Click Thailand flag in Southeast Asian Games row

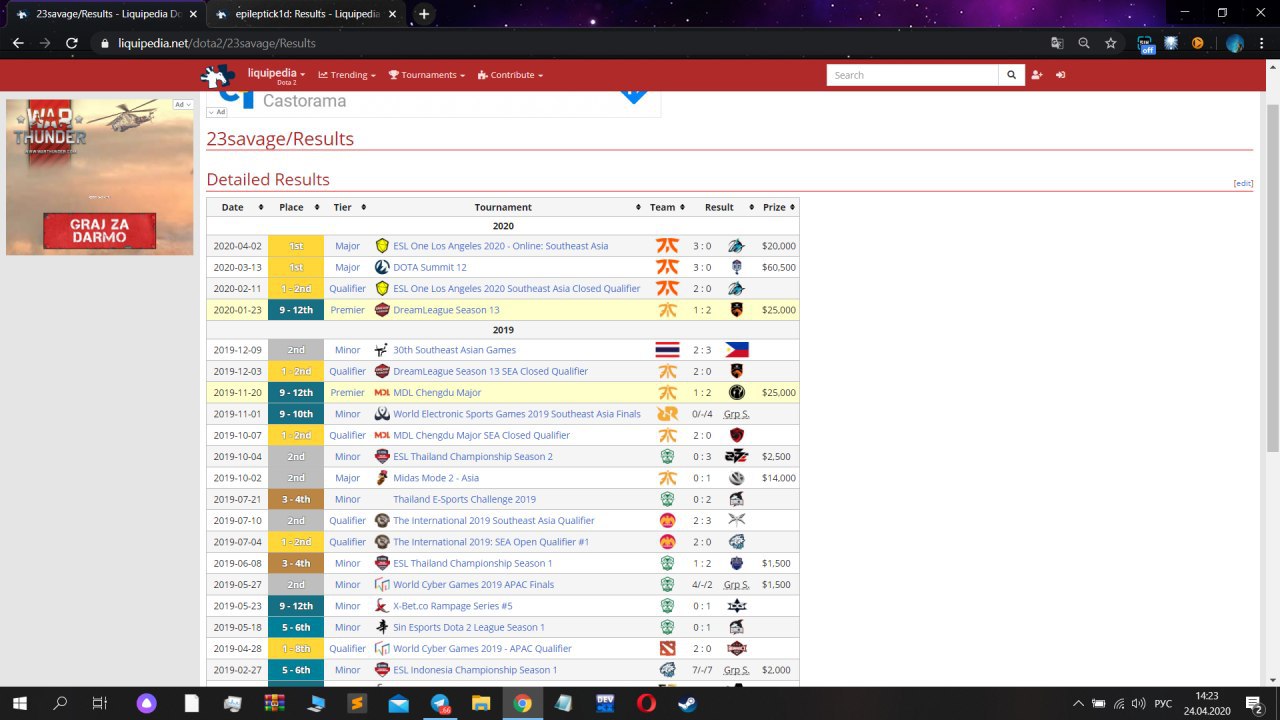point(667,350)
